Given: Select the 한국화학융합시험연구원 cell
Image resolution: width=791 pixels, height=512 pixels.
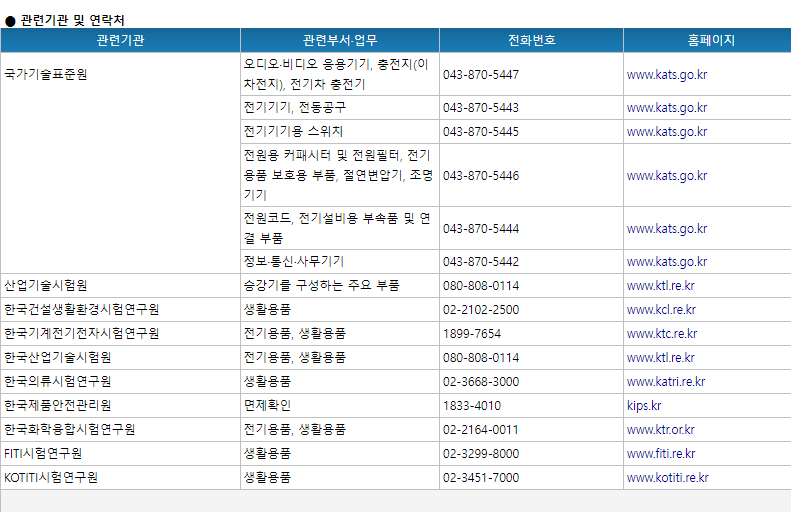Looking at the screenshot, I should [120, 430].
